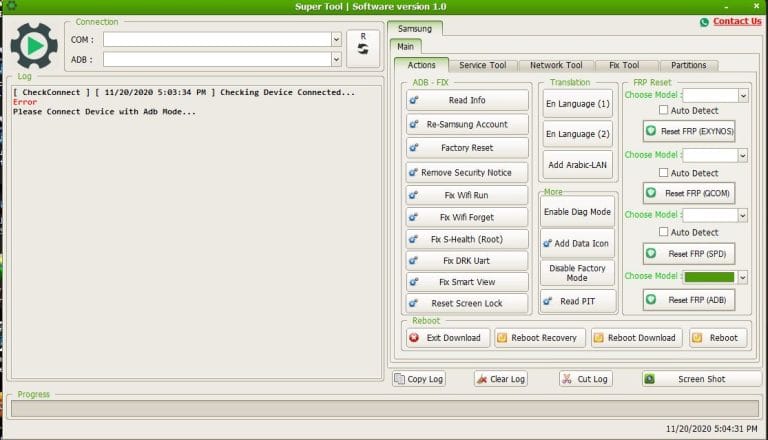
Task: Click the red X icon on Exit Download
Action: [414, 338]
